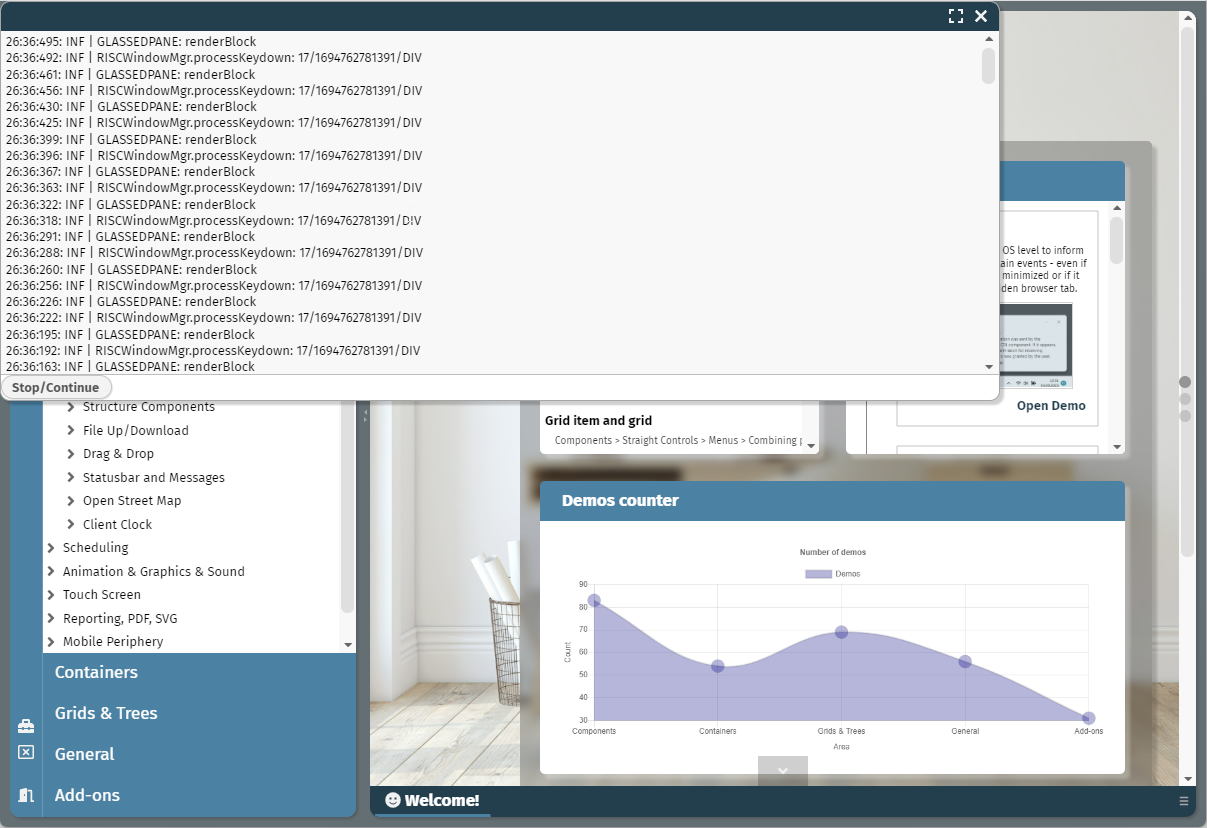Click the boxed X icon in left sidebar
1207x828 pixels.
26,752
